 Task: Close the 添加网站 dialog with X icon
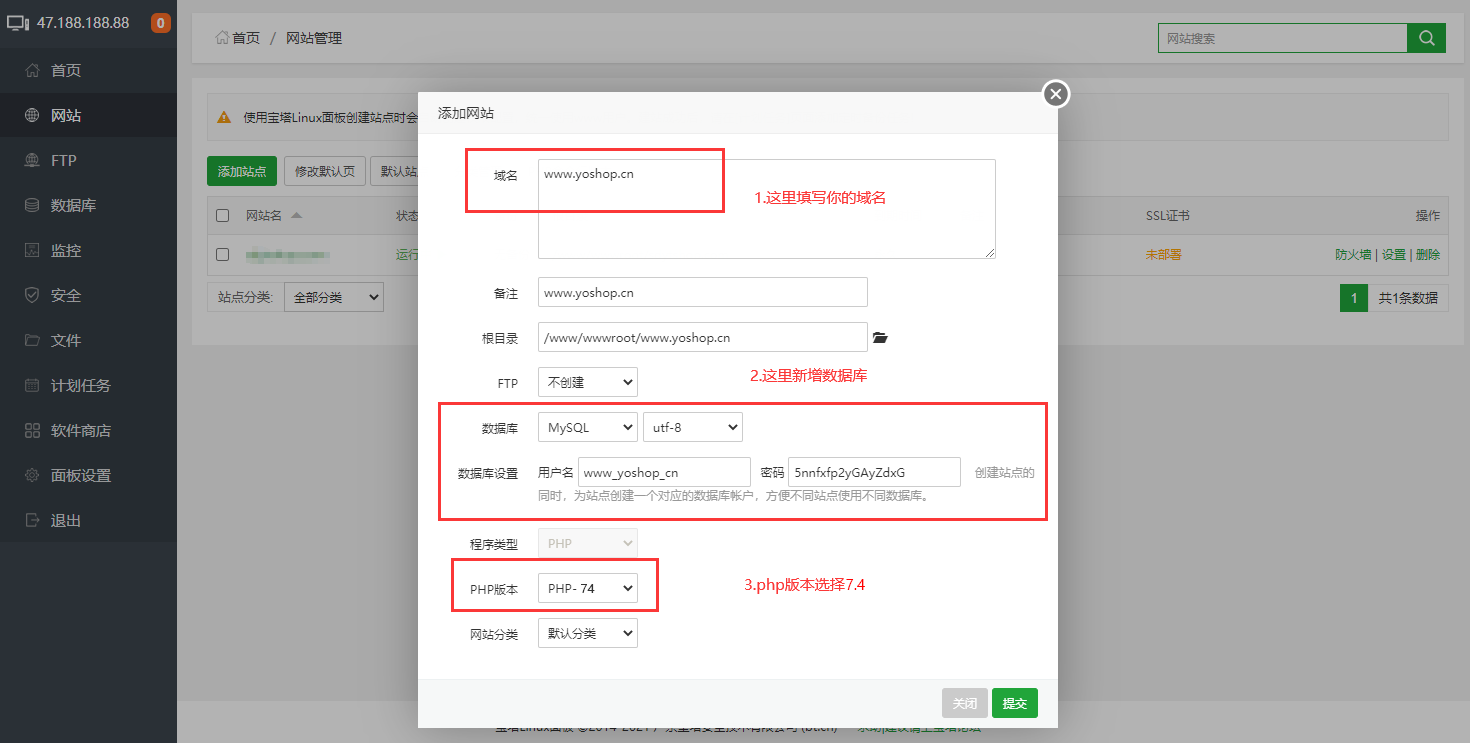(x=1056, y=94)
